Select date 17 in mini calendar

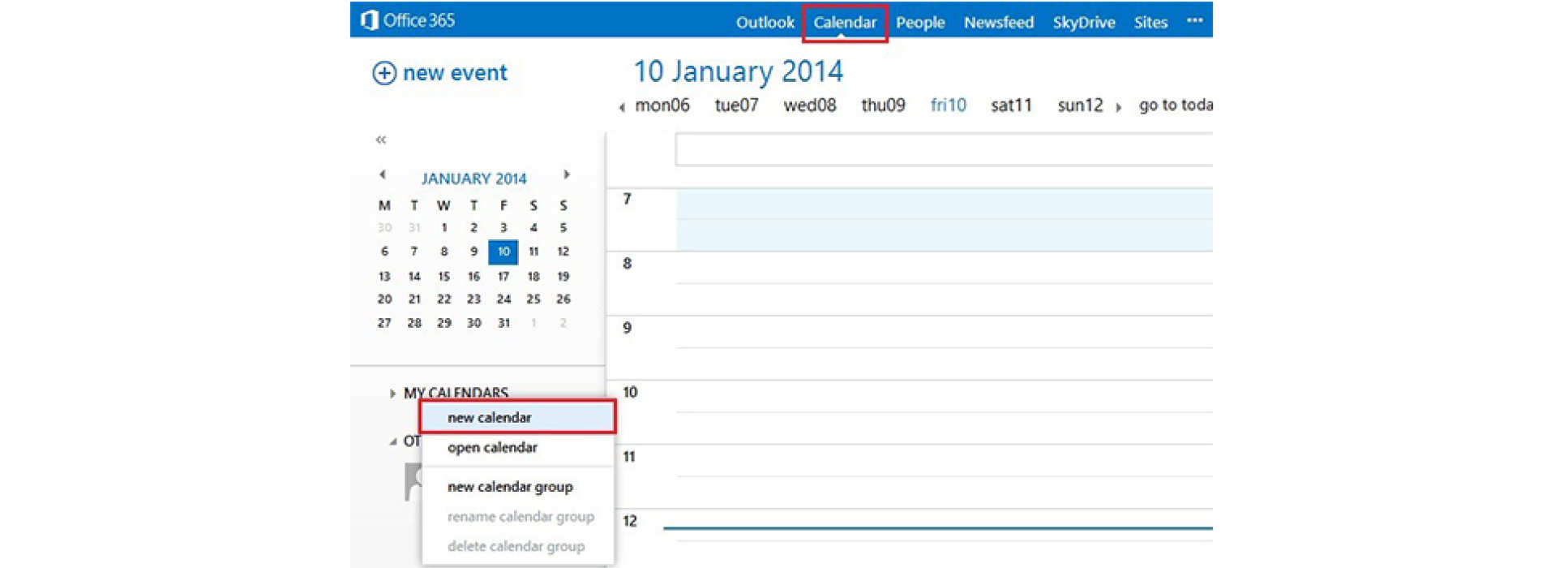tap(503, 277)
